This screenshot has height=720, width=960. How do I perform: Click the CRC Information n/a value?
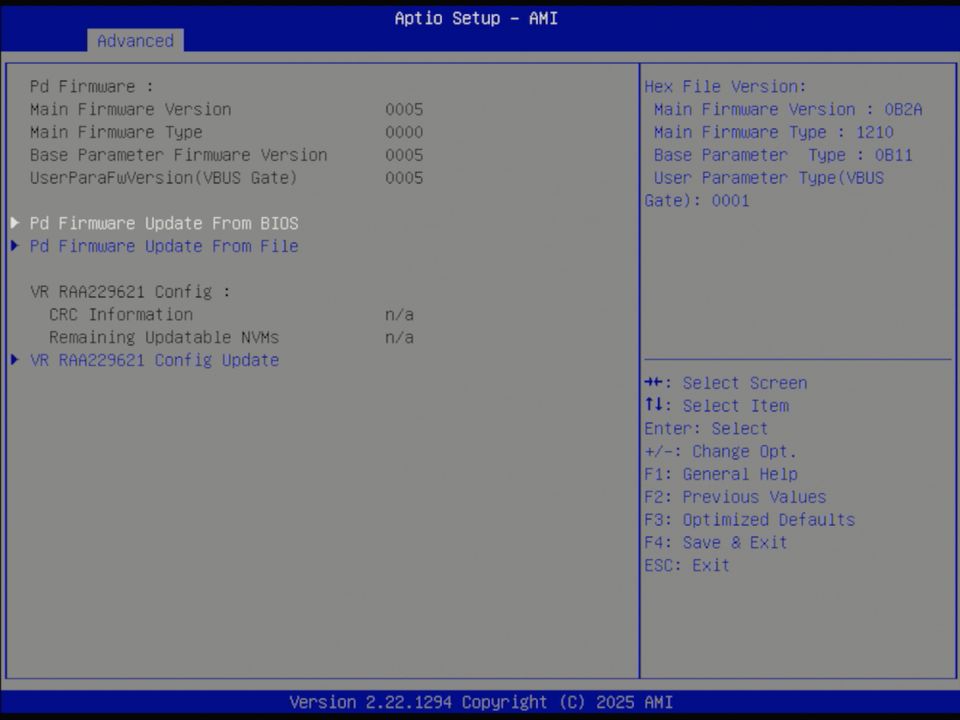pos(398,314)
